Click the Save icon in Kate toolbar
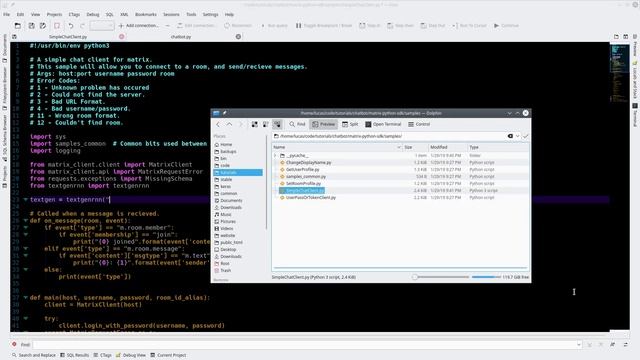Viewport: 640px width, 360px height. point(31,26)
